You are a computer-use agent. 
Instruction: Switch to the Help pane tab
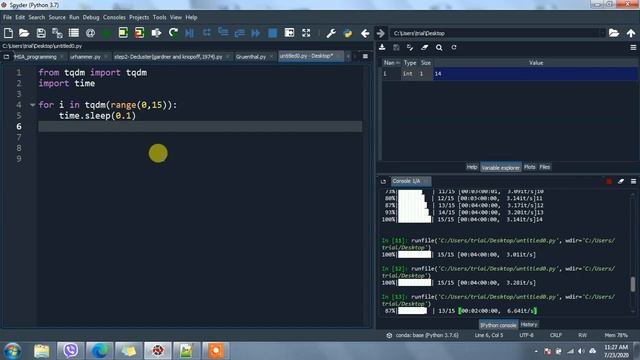[x=472, y=167]
